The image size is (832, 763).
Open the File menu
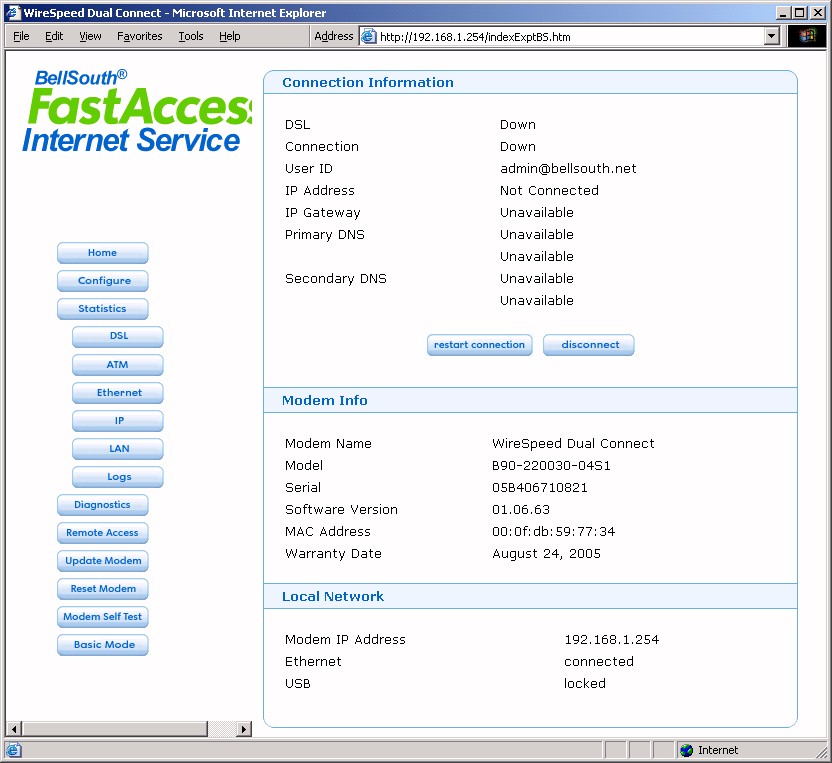pos(21,36)
